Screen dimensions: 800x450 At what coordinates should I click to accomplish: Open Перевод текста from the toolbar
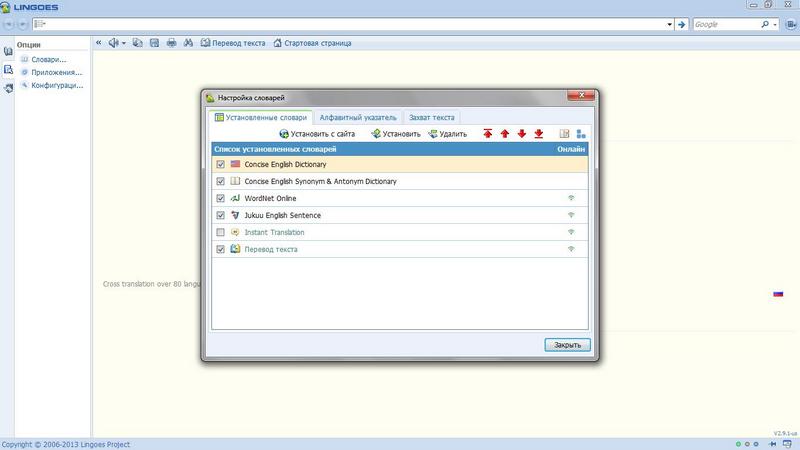tap(233, 43)
